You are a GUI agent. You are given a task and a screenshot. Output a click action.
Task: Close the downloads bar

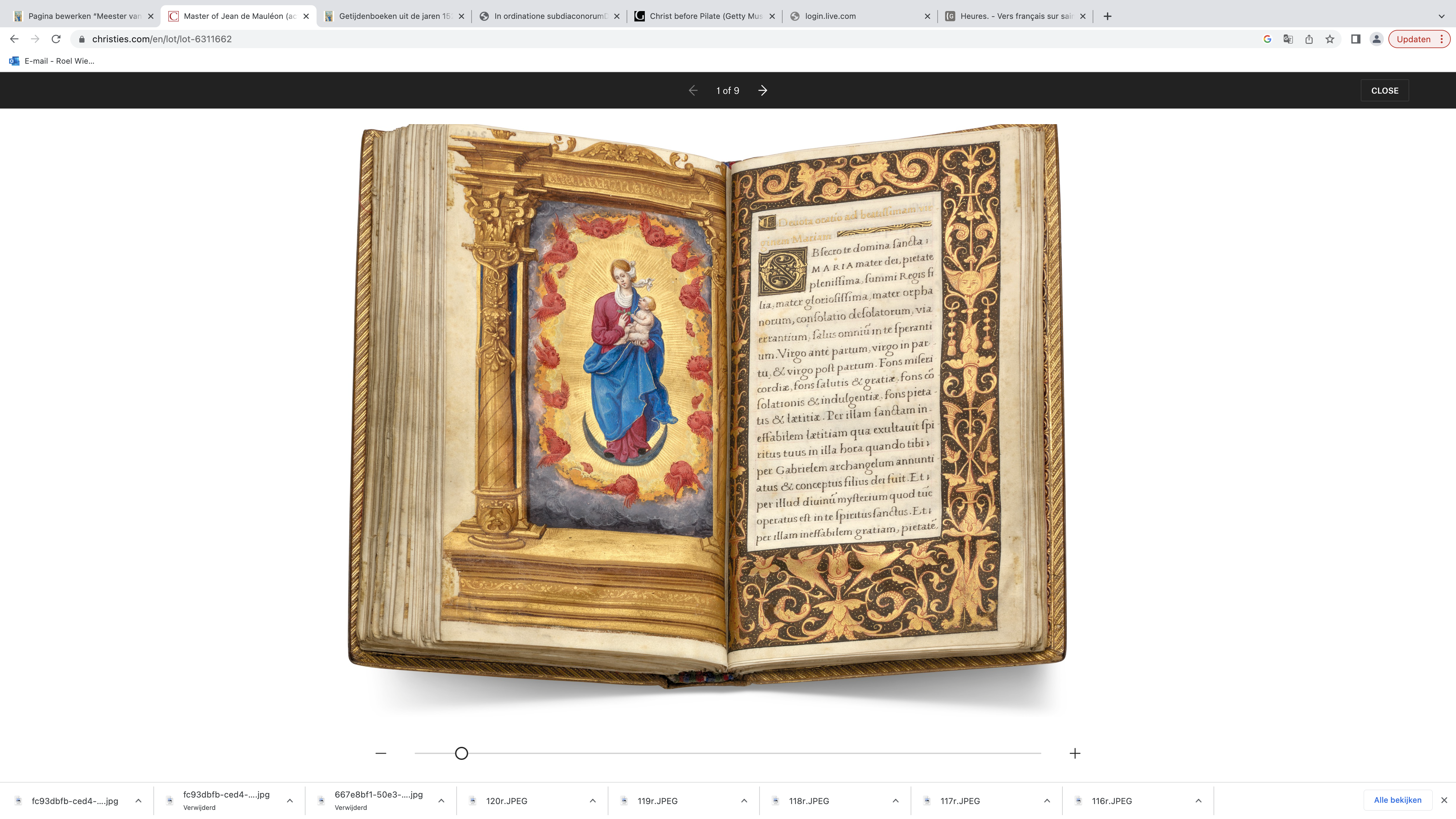(1444, 800)
